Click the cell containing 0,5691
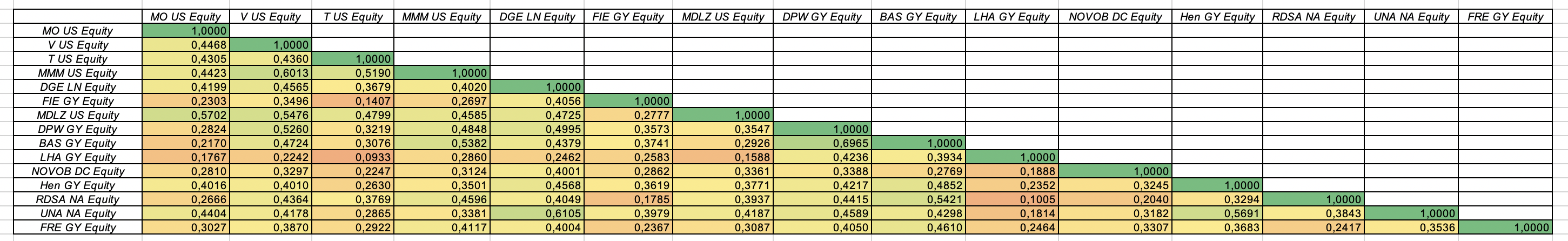Viewport: 1568px width, 241px height. click(x=1217, y=213)
